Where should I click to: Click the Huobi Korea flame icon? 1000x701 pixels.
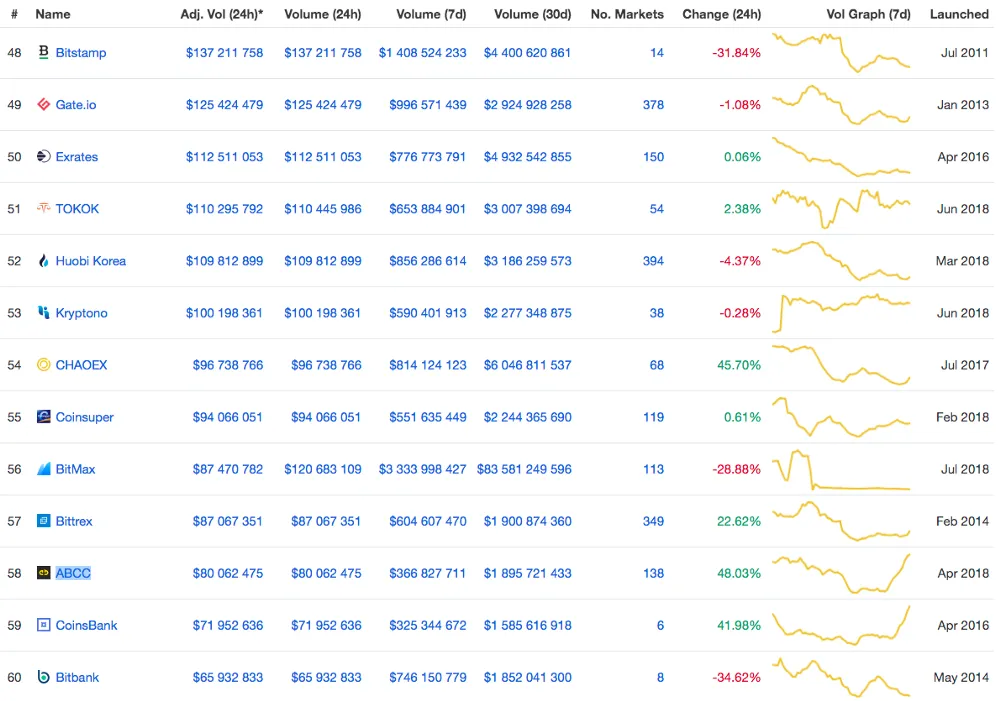click(43, 260)
